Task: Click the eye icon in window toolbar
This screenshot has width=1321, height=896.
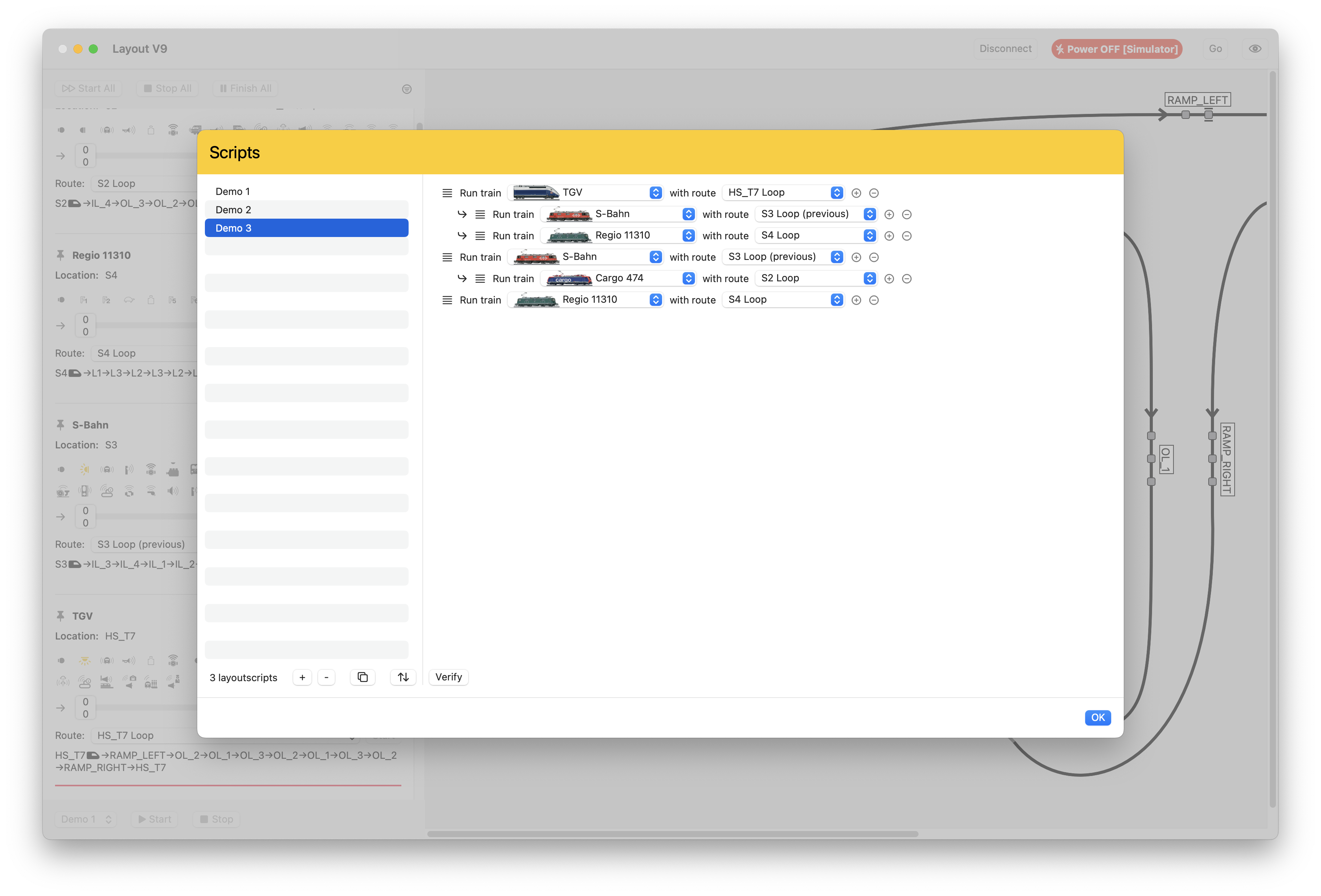Action: pos(1254,49)
